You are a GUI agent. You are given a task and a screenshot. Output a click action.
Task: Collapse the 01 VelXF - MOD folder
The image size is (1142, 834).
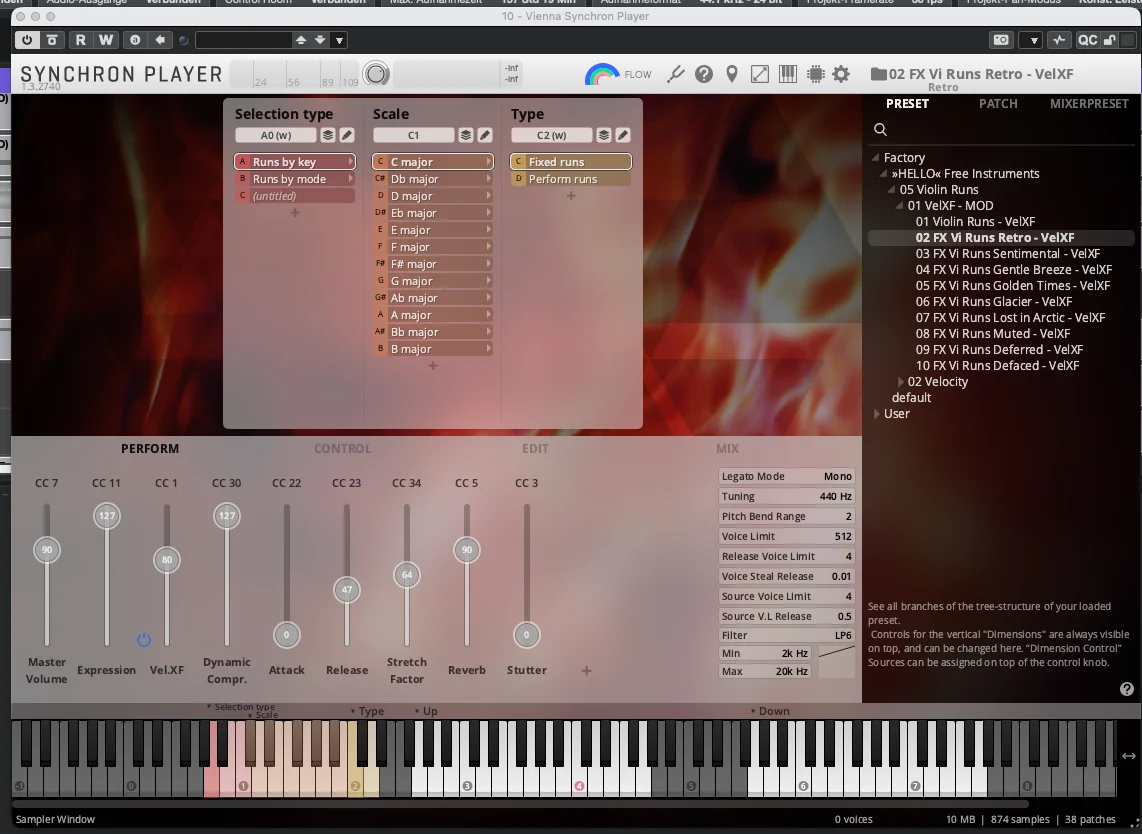899,205
